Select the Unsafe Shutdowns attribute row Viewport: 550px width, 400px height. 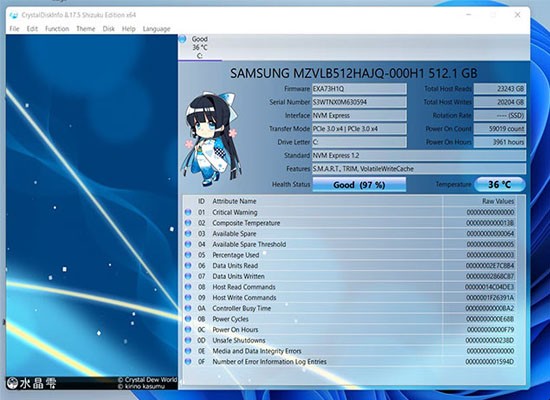(x=350, y=340)
